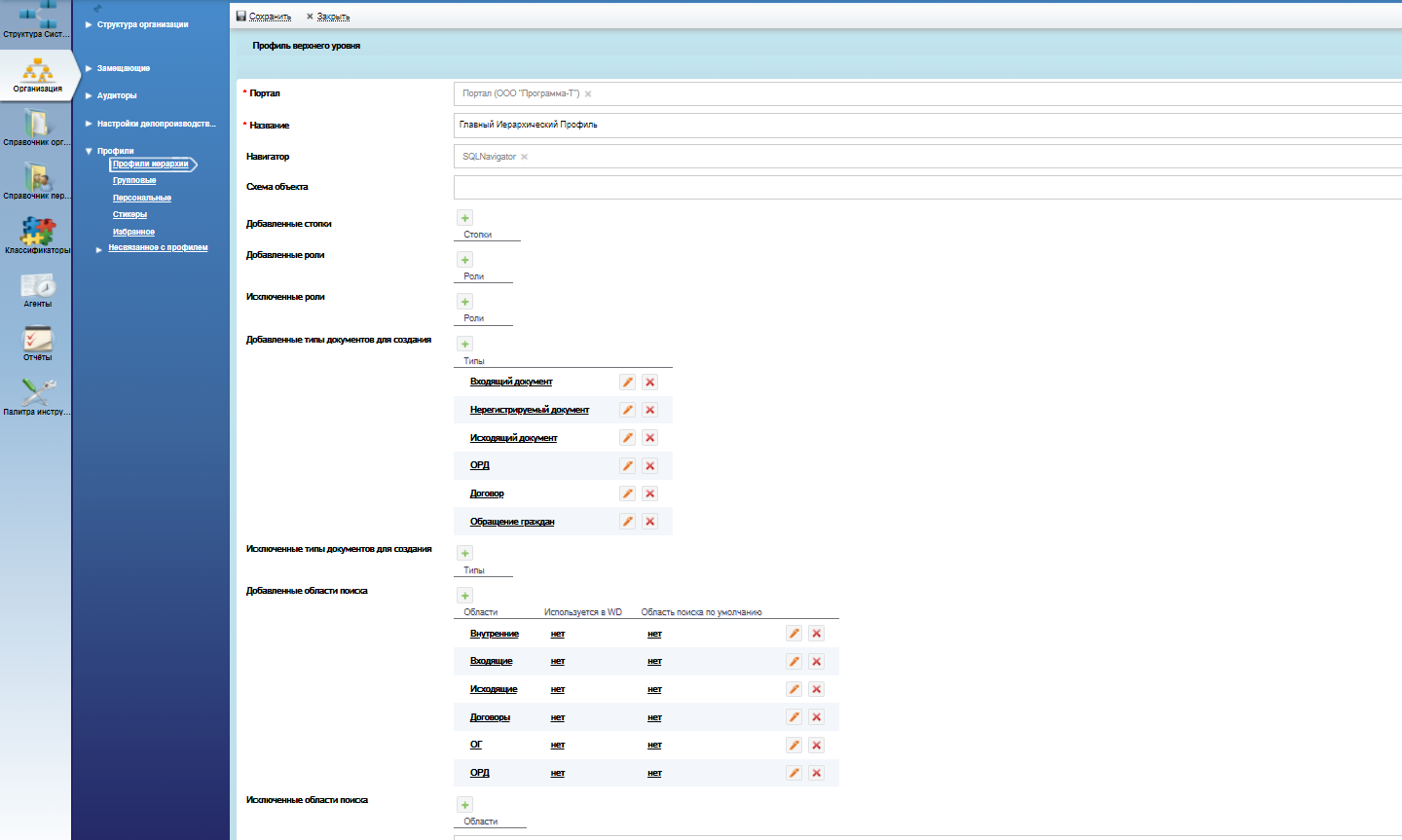Open Справочник персон in sidebar
The height and width of the screenshot is (840, 1402).
36,181
